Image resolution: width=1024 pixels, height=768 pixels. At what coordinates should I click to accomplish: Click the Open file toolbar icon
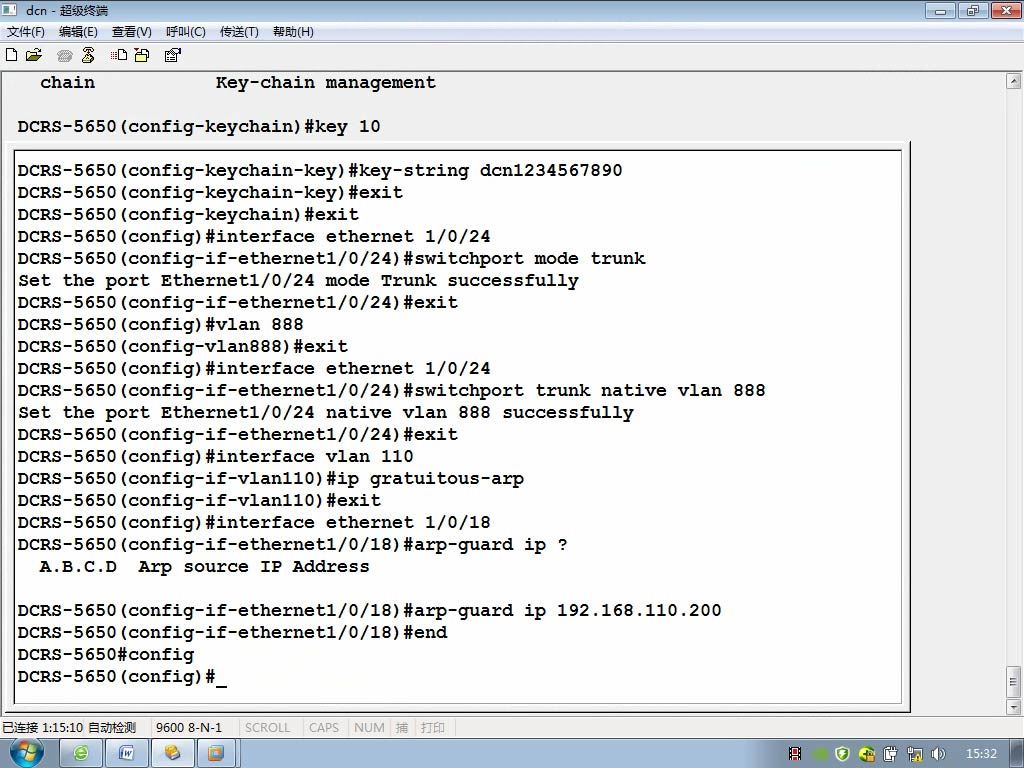33,55
